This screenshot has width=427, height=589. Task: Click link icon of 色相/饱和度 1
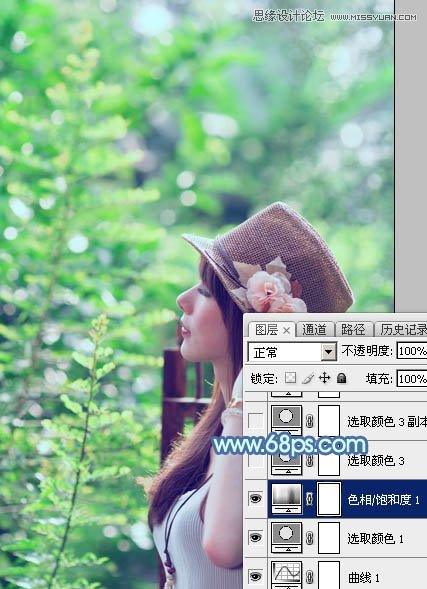(x=309, y=499)
